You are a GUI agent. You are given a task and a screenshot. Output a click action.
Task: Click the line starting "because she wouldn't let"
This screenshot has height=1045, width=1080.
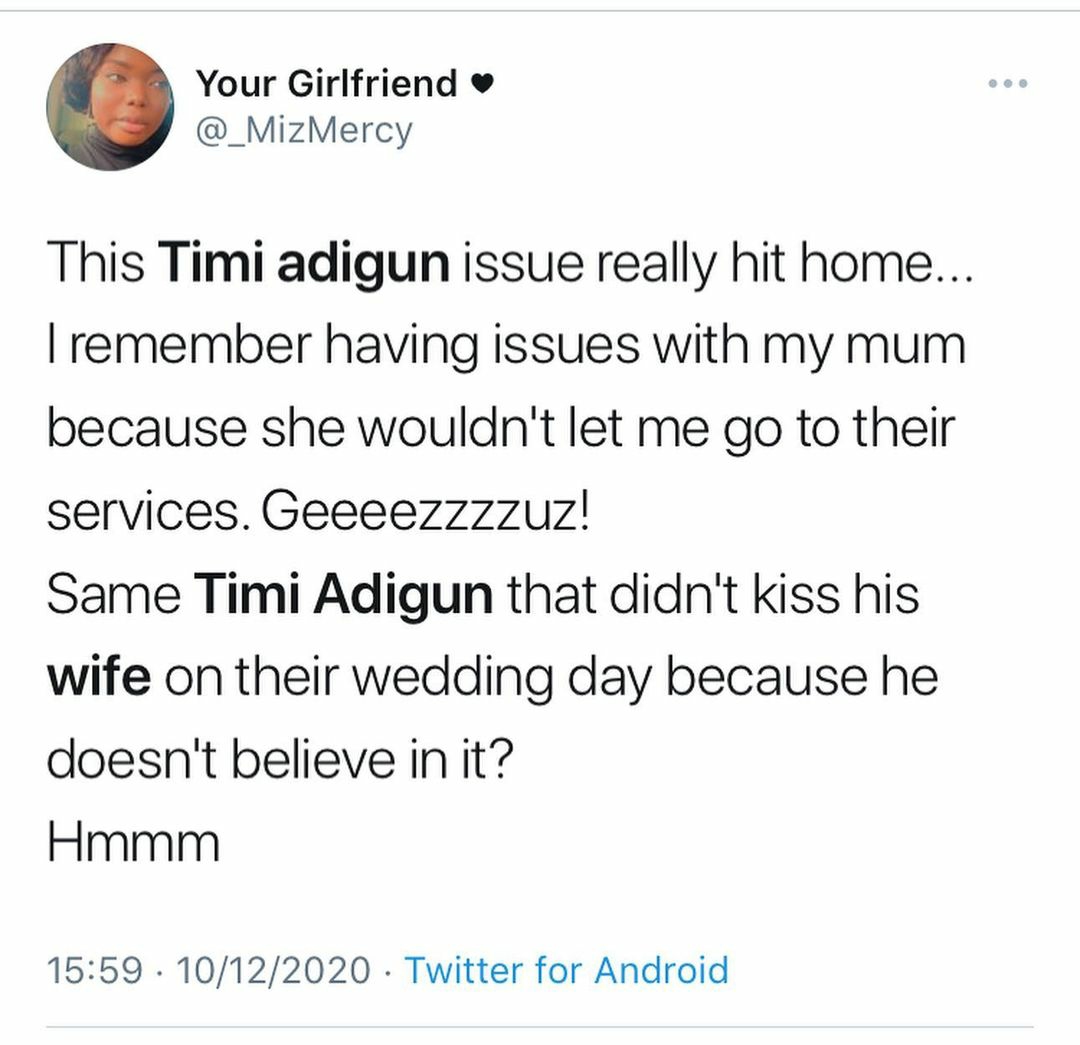(502, 430)
